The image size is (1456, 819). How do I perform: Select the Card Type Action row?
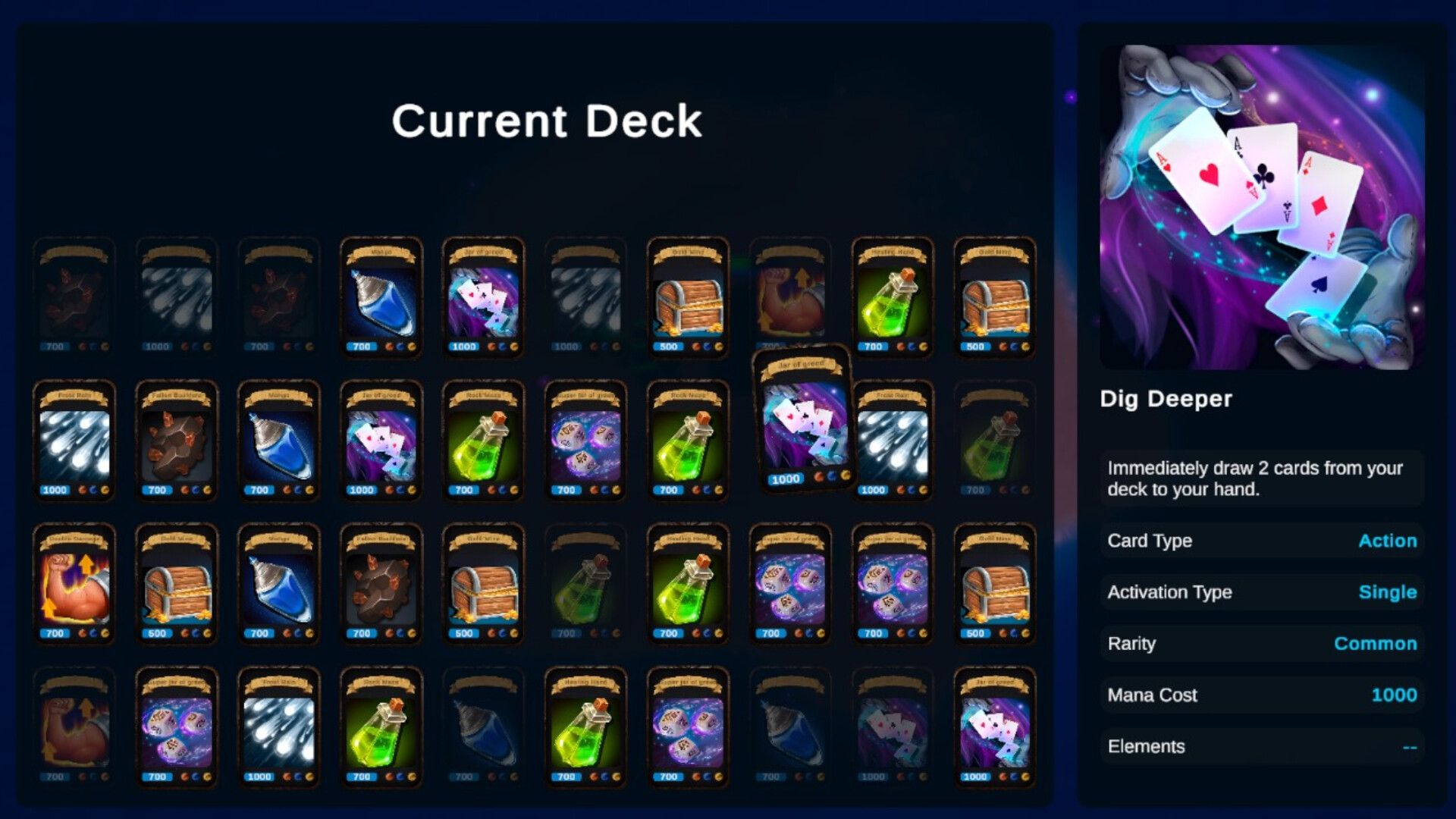(x=1262, y=541)
